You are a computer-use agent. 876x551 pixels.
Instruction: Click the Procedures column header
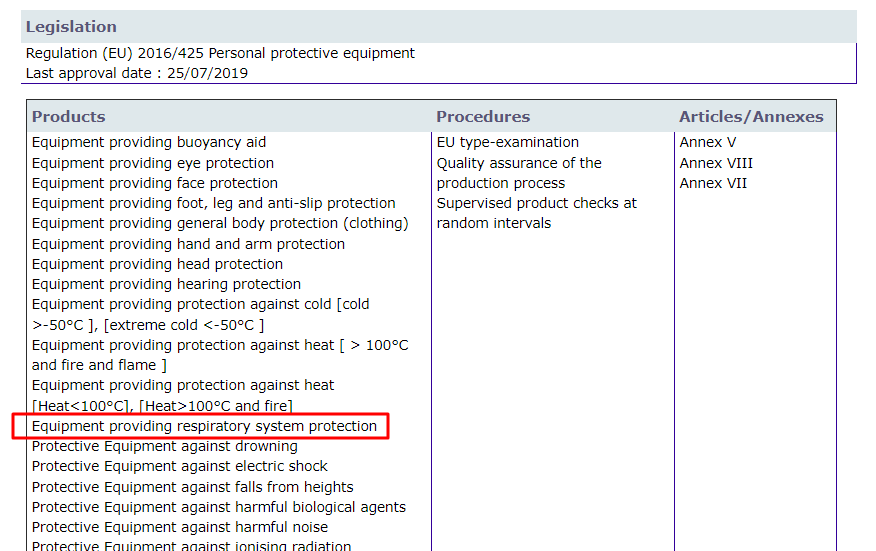point(483,117)
